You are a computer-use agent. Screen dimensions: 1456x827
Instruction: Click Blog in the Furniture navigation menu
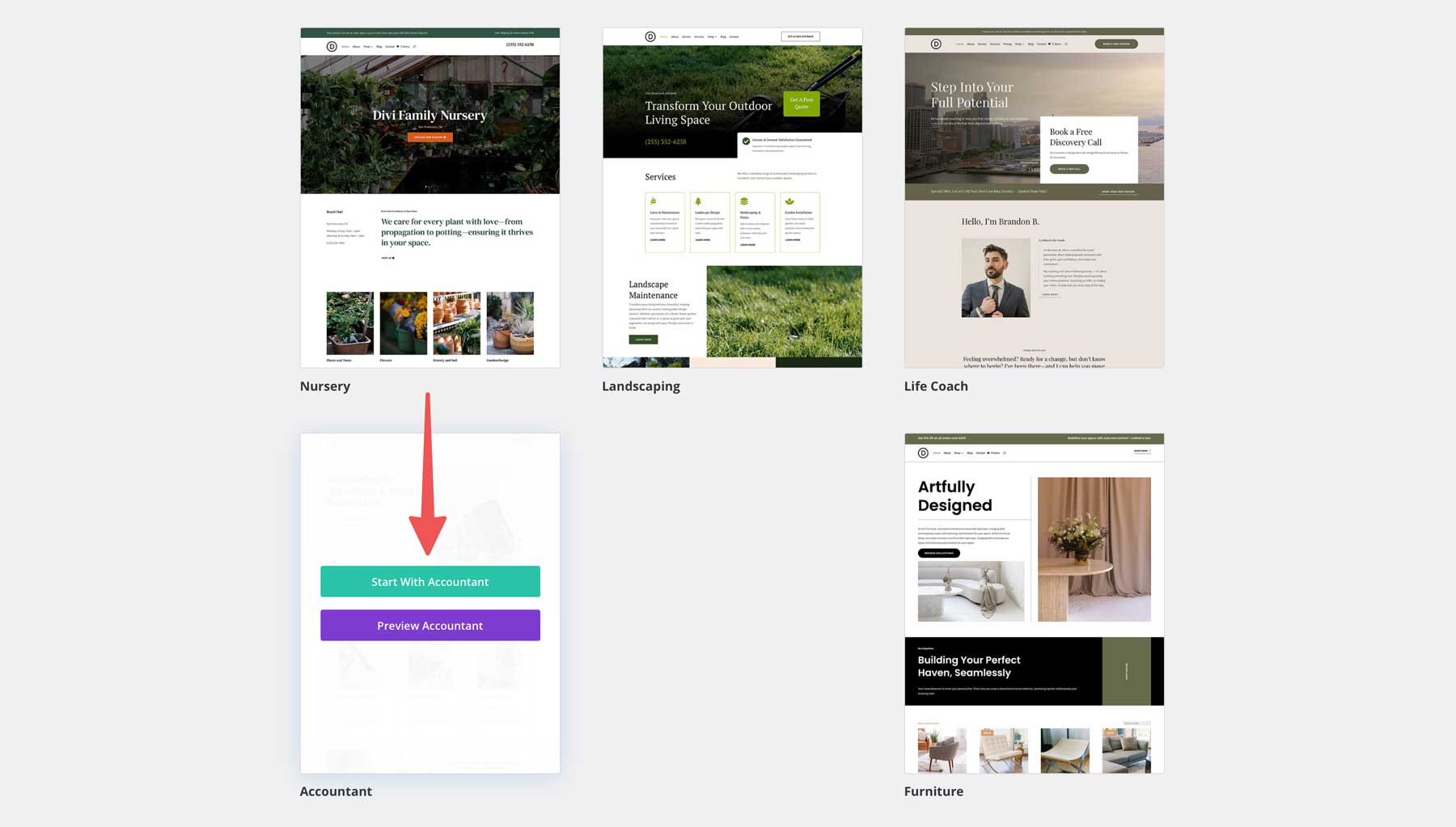tap(970, 453)
